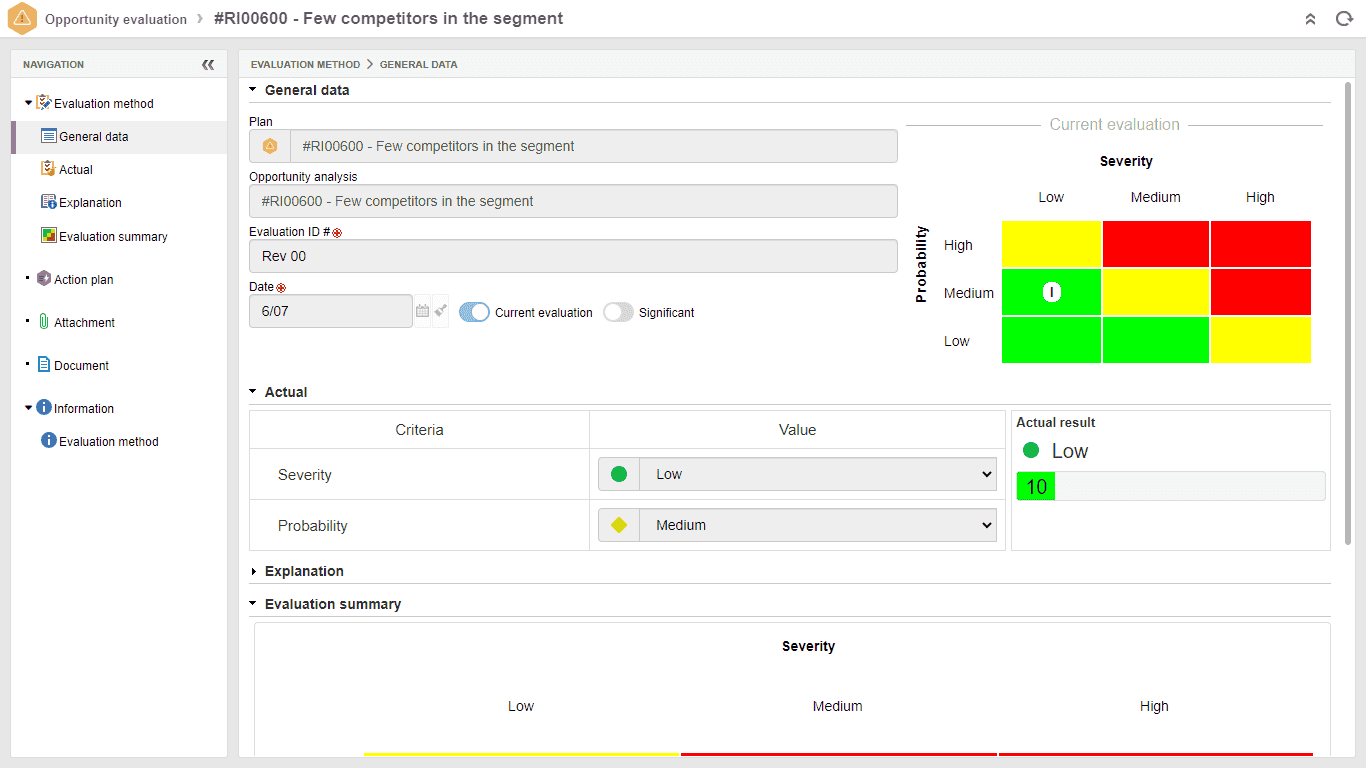The image size is (1366, 768).
Task: Click the 'I' marker in the risk matrix
Action: 1052,292
